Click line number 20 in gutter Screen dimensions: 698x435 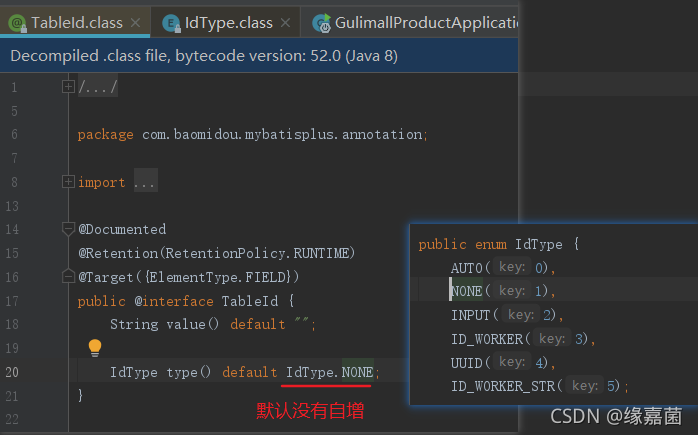(12, 372)
